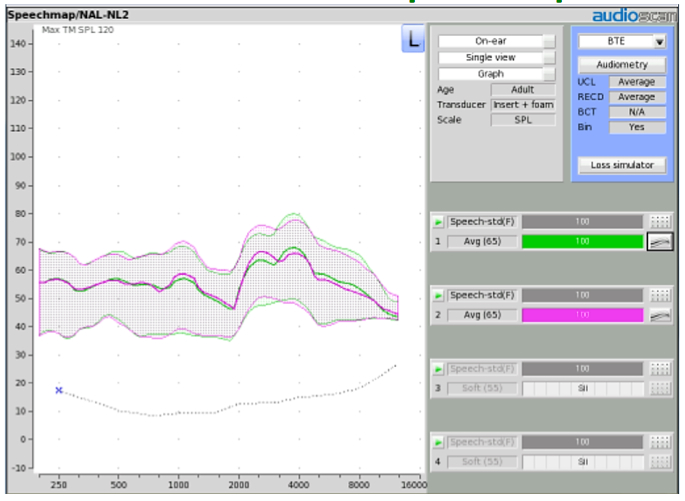The height and width of the screenshot is (501, 685).
Task: Open the Test 3 Speech-std(F) stimulus selector
Action: coord(482,369)
